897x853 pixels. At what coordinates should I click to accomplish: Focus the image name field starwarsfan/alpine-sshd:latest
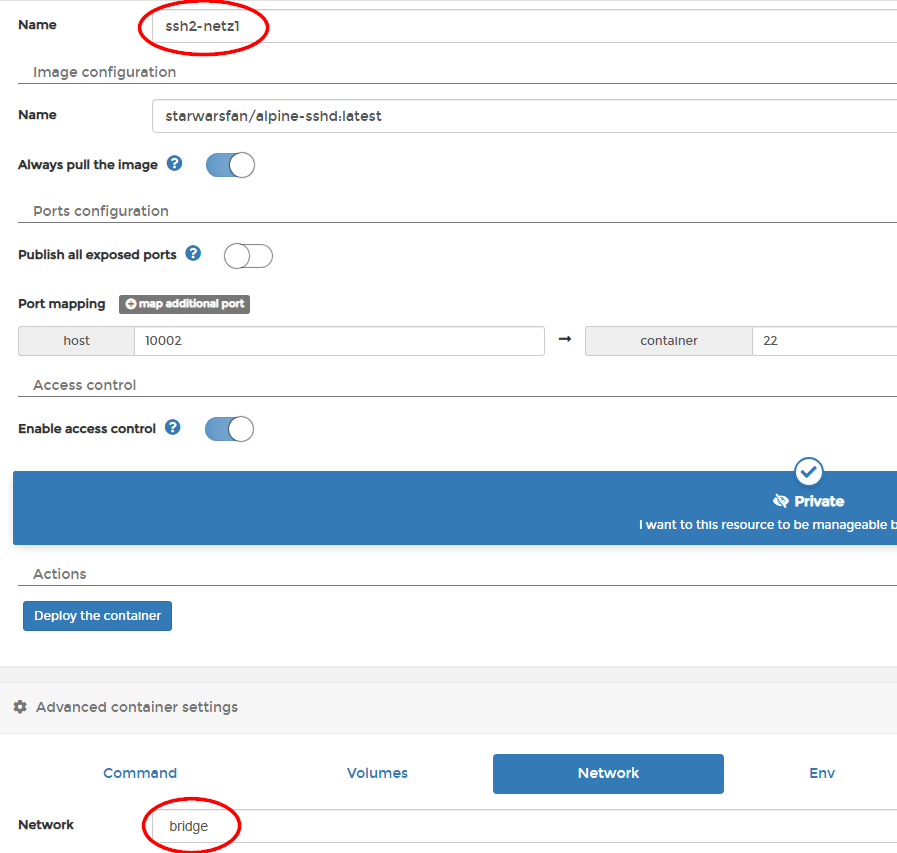[520, 116]
